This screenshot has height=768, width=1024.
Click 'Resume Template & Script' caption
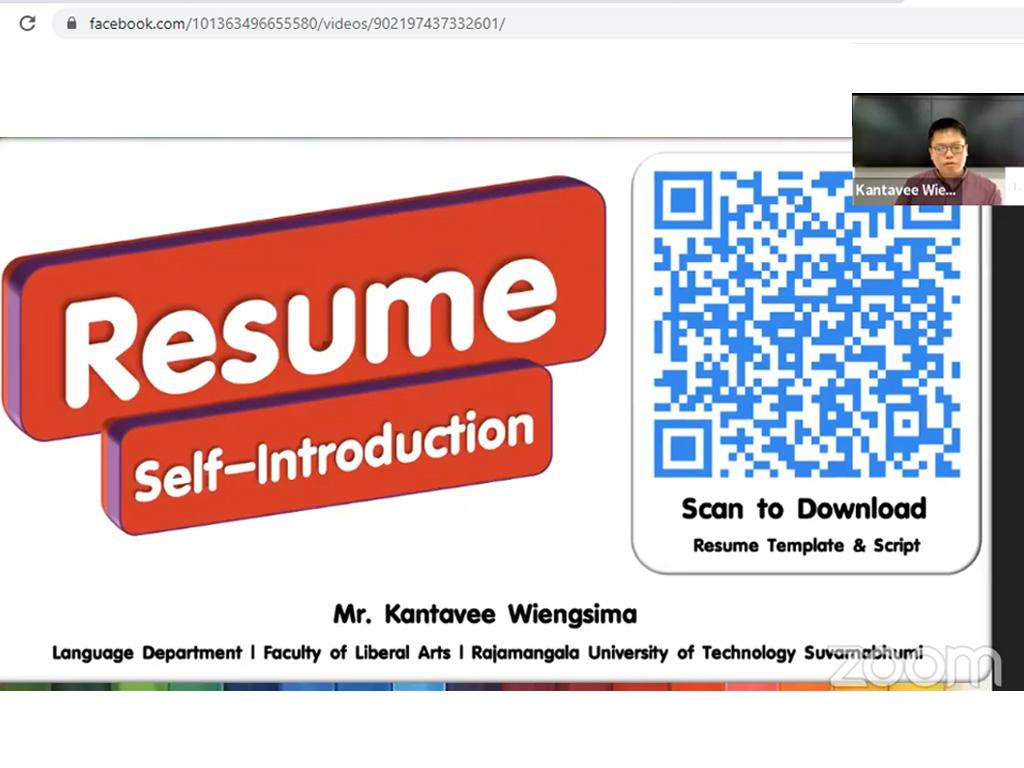pyautogui.click(x=806, y=546)
